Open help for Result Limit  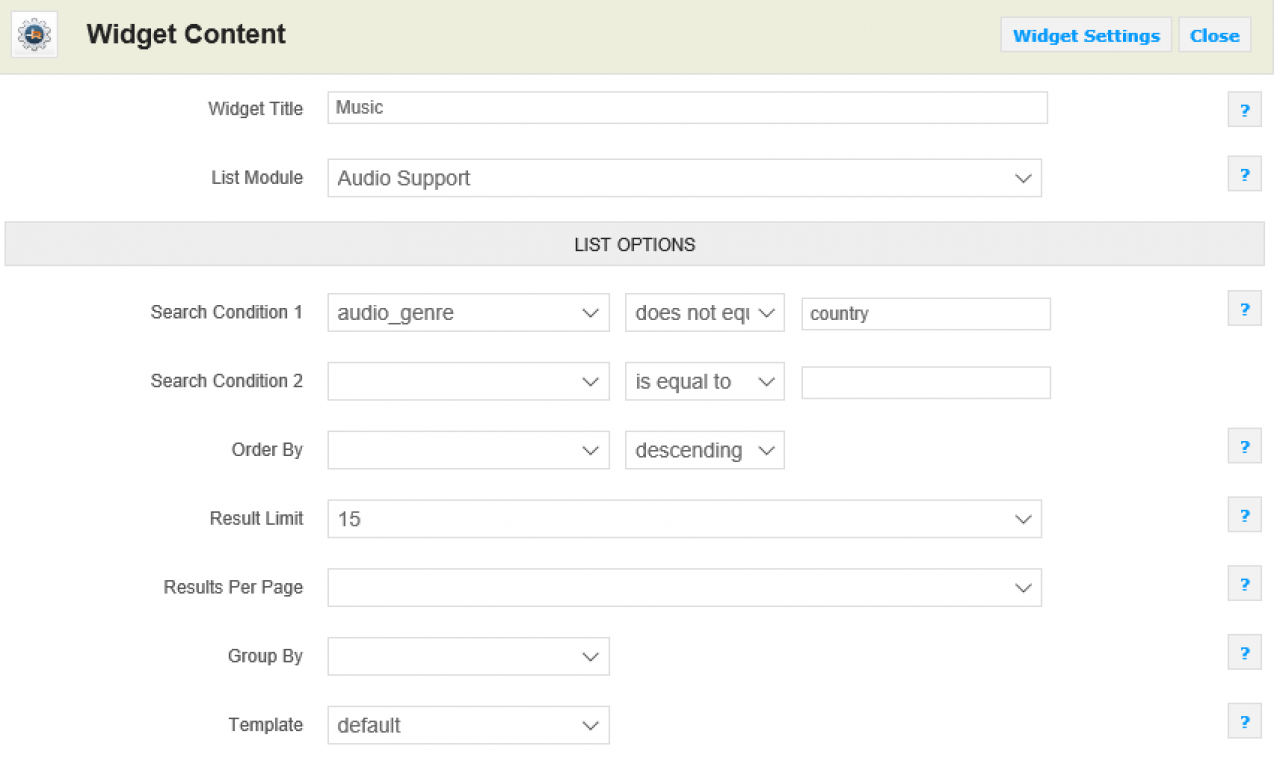(x=1244, y=516)
